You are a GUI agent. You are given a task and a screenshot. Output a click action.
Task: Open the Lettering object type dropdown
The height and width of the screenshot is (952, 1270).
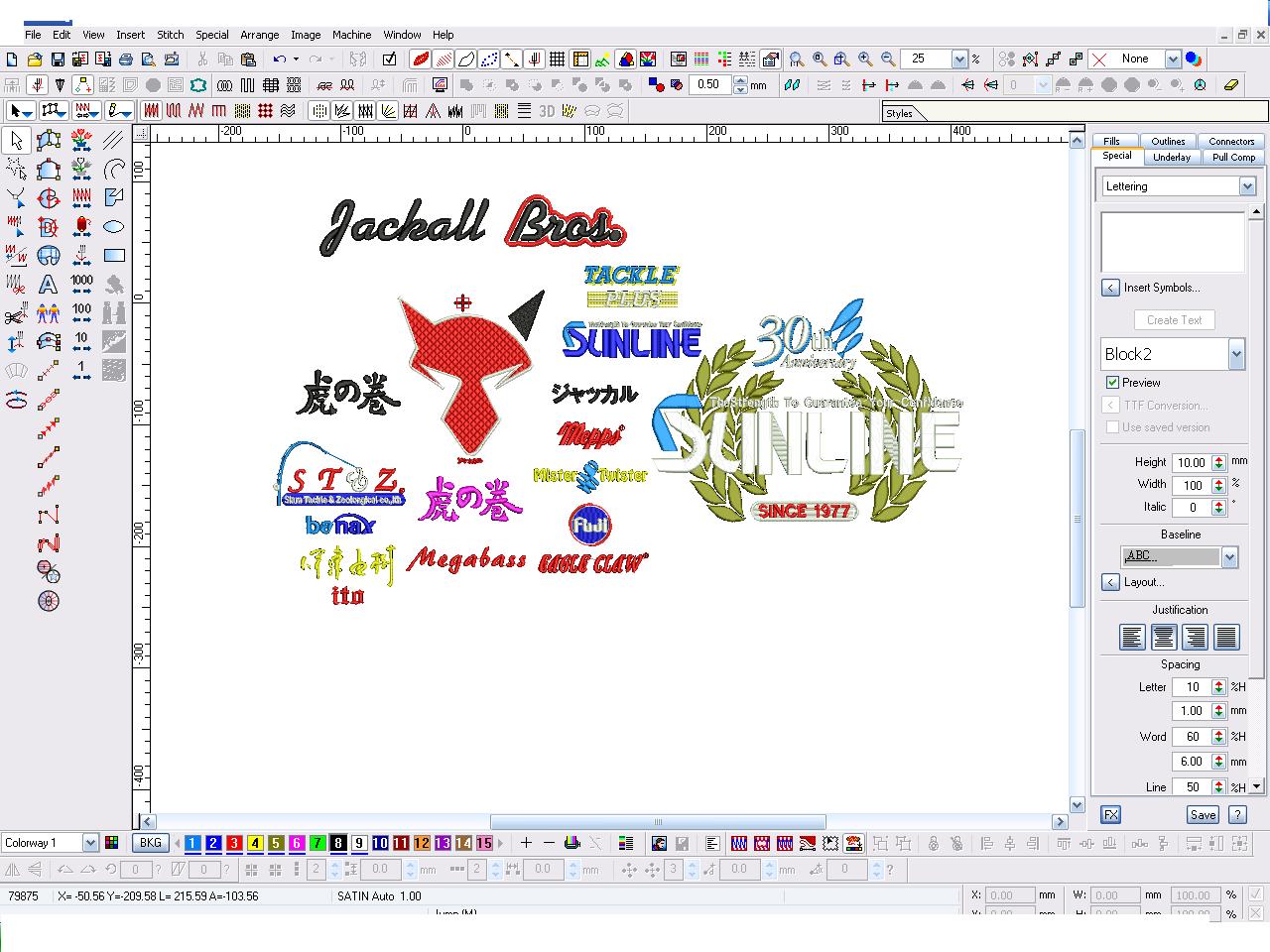[x=1247, y=186]
